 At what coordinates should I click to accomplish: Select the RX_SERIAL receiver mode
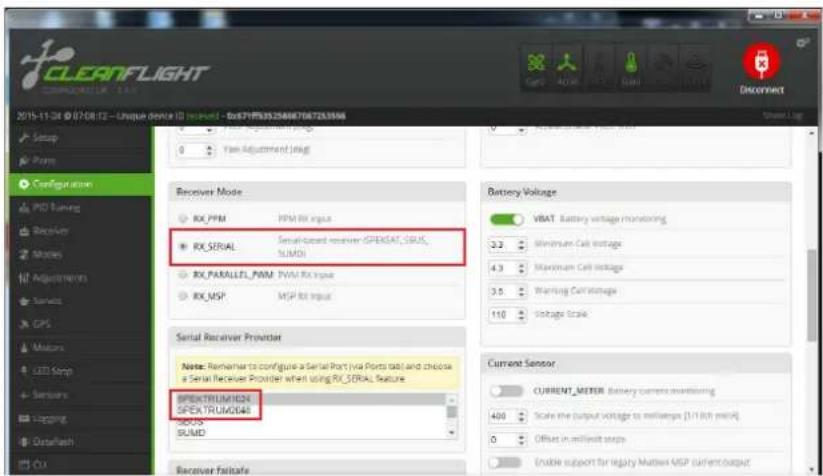coord(183,246)
